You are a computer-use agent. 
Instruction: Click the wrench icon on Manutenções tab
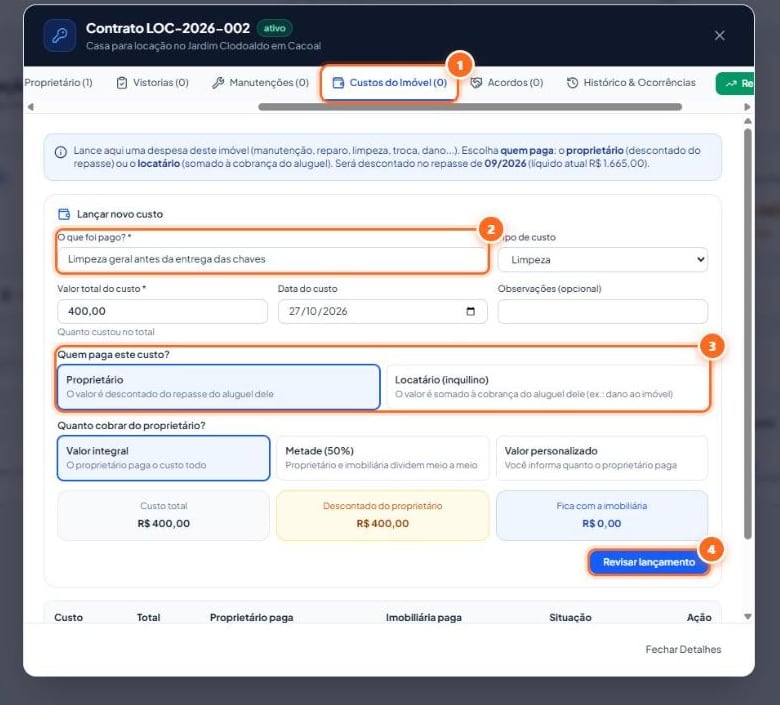(x=218, y=83)
